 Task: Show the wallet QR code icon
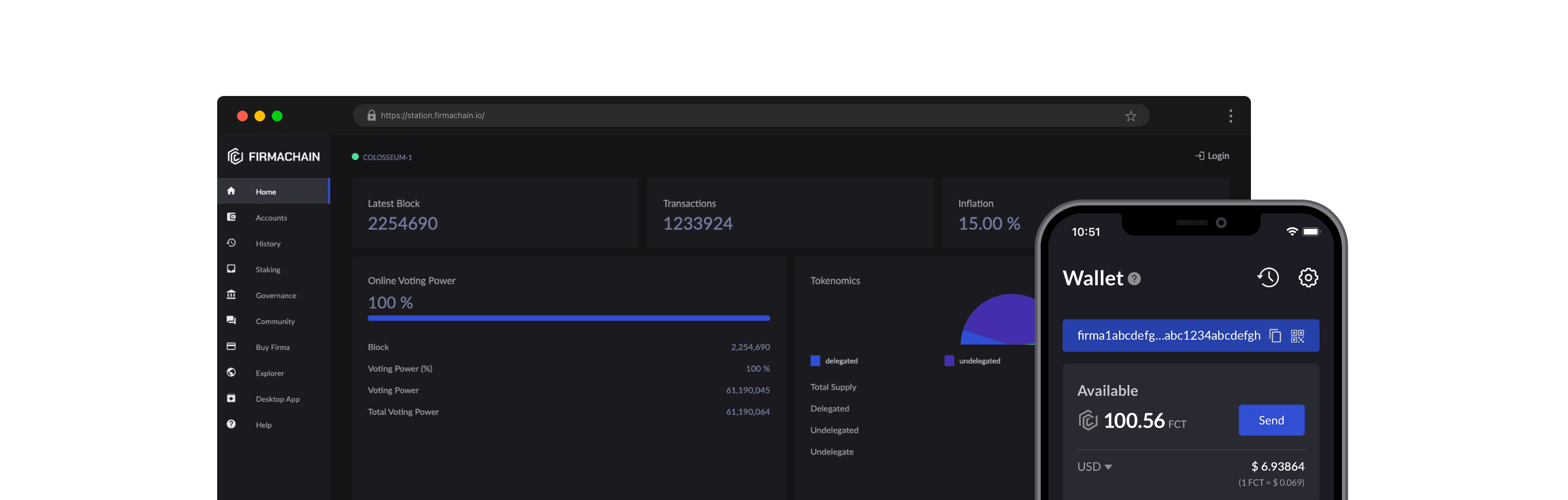[x=1297, y=336]
